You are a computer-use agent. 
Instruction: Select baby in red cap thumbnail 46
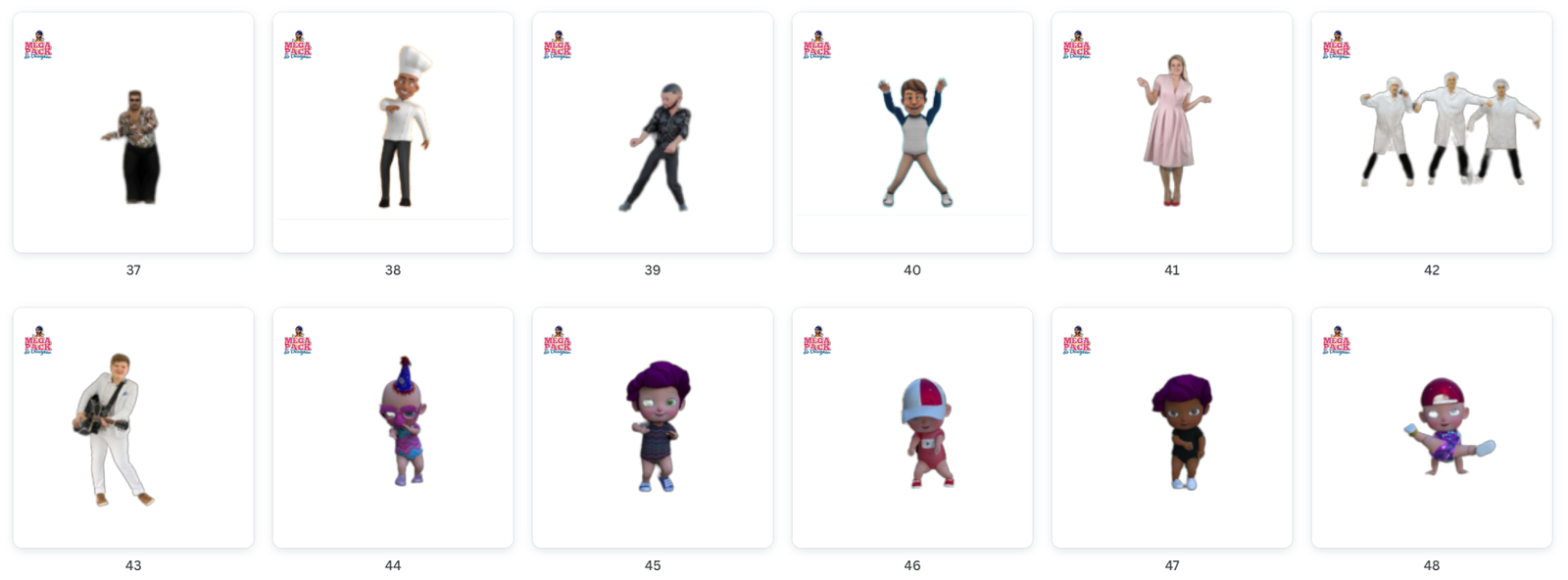pos(912,428)
